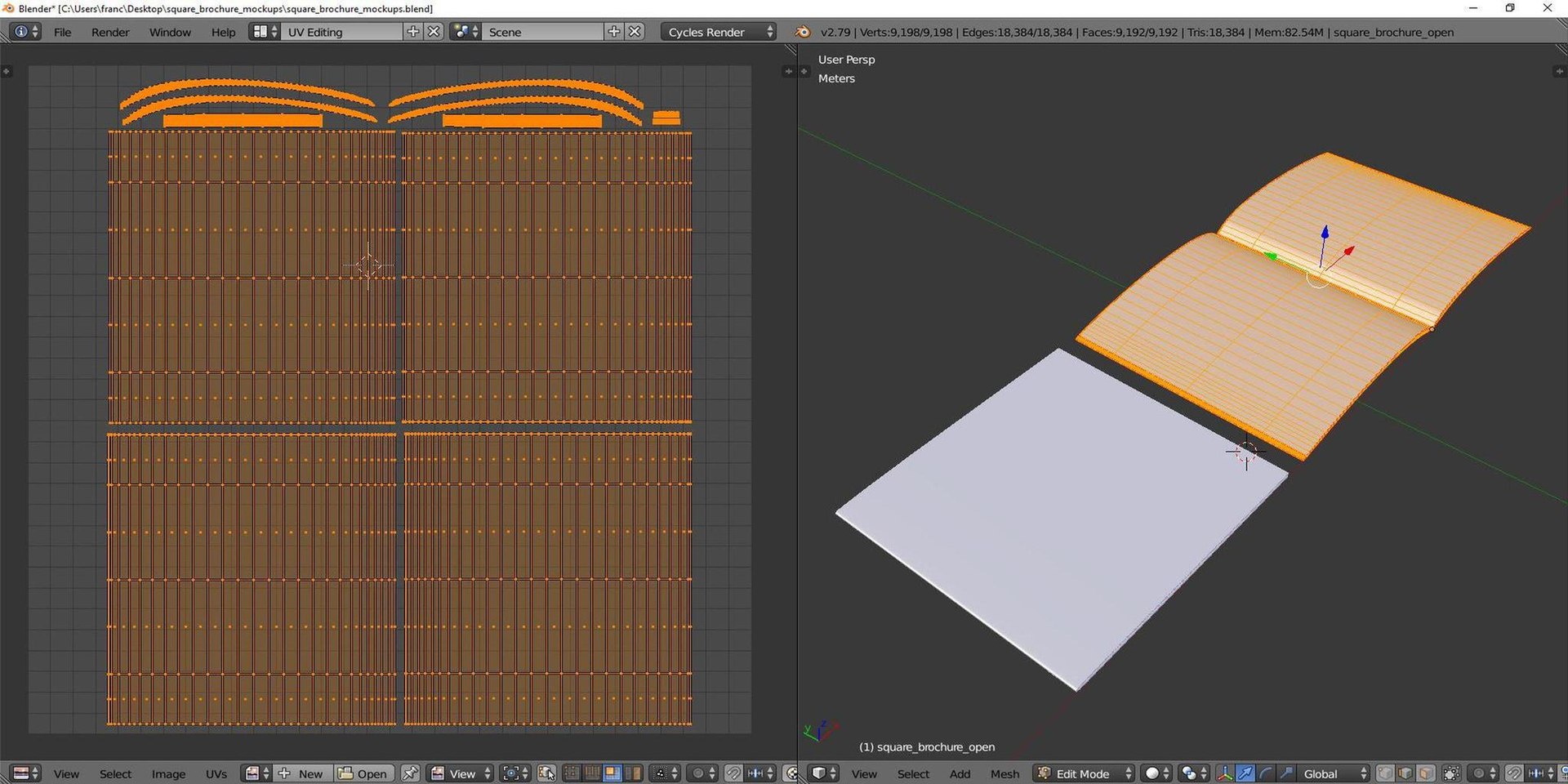Open the UVs menu
This screenshot has height=784, width=1568.
point(216,773)
